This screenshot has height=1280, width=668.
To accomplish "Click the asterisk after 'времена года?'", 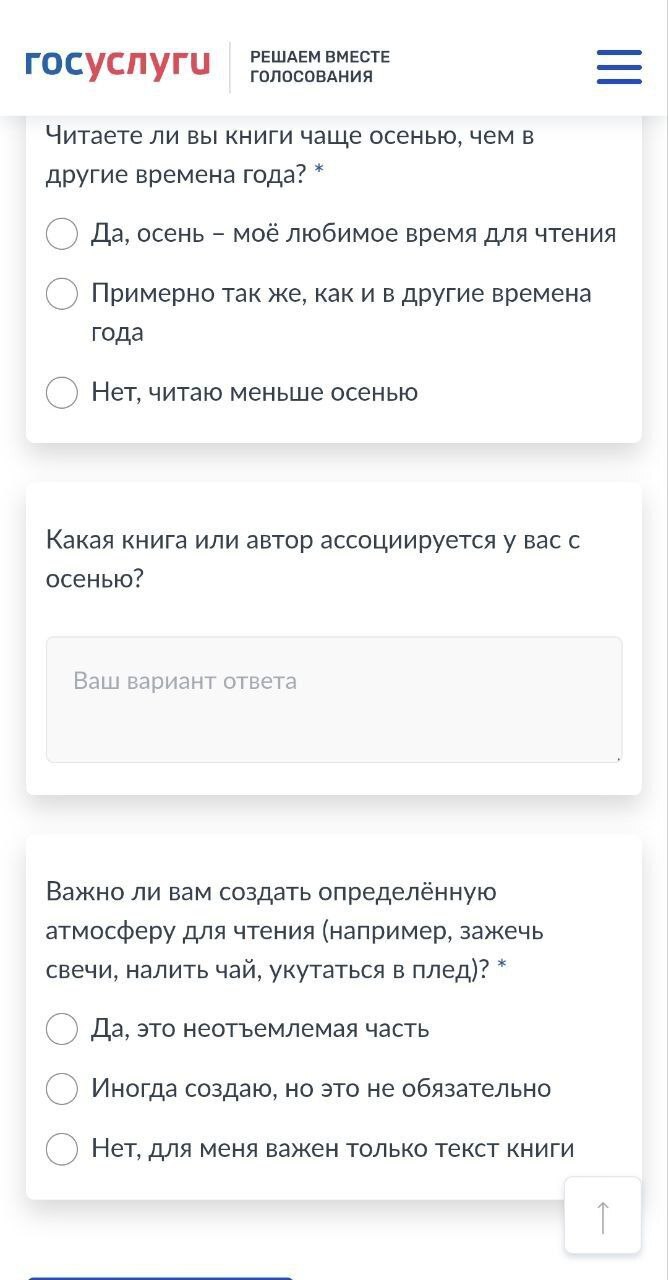I will pos(319,174).
